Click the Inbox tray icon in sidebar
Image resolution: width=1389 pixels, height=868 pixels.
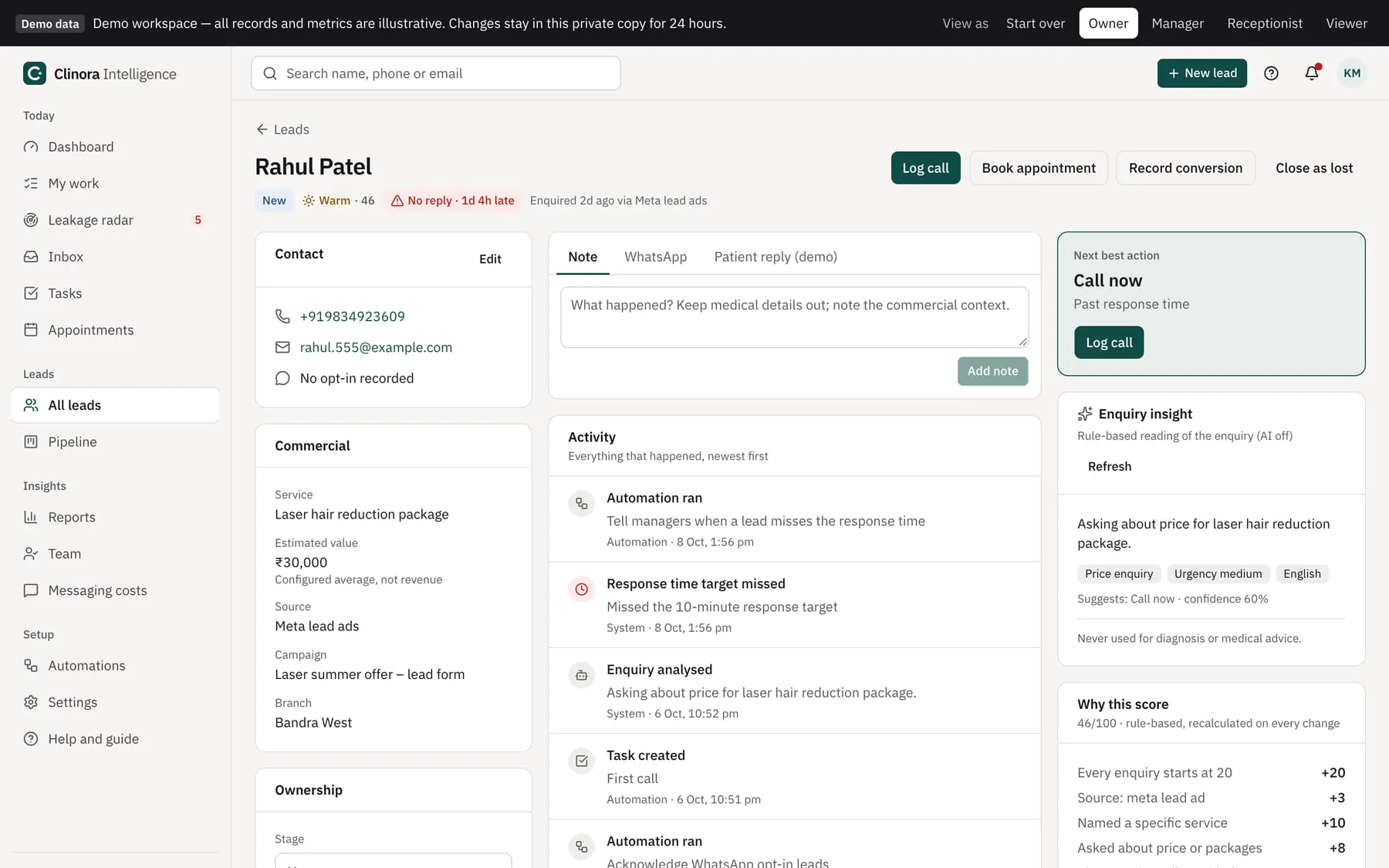[x=31, y=257]
